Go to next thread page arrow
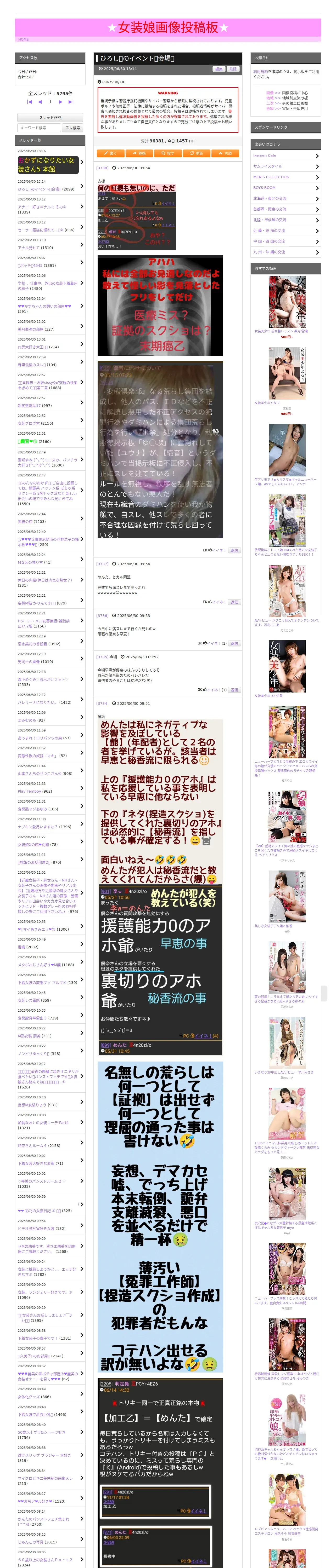This screenshot has width=336, height=1568. tap(60, 102)
